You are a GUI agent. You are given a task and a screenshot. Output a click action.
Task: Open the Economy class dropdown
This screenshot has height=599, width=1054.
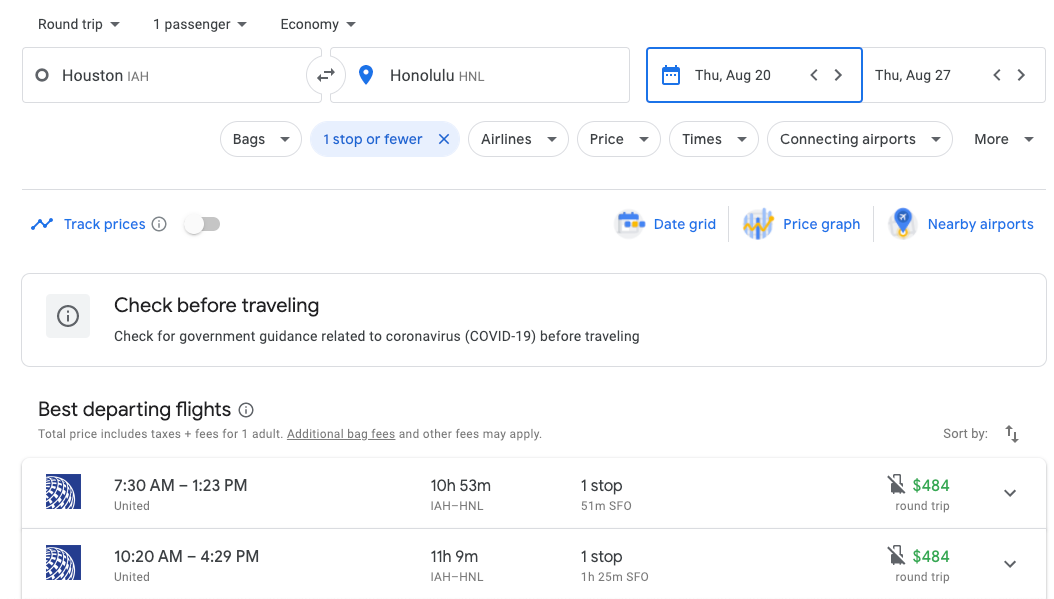pyautogui.click(x=318, y=24)
